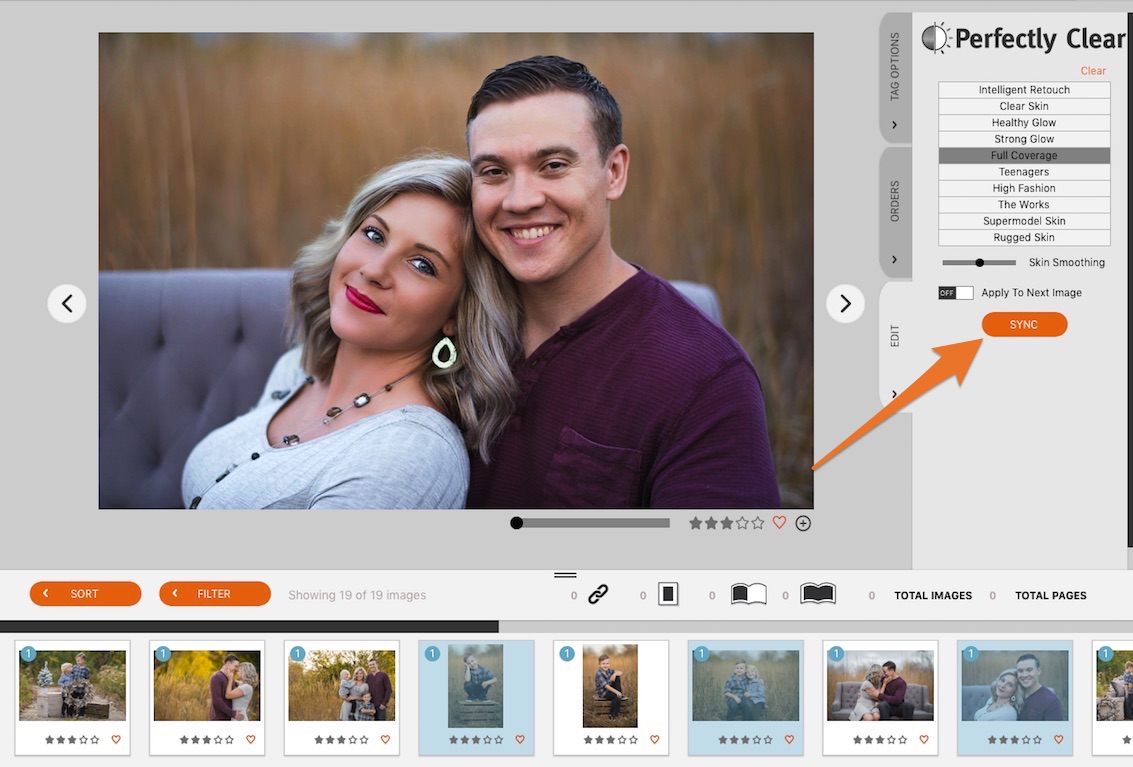Click the TOTAL PAGES label
This screenshot has width=1133, height=767.
(x=1051, y=596)
